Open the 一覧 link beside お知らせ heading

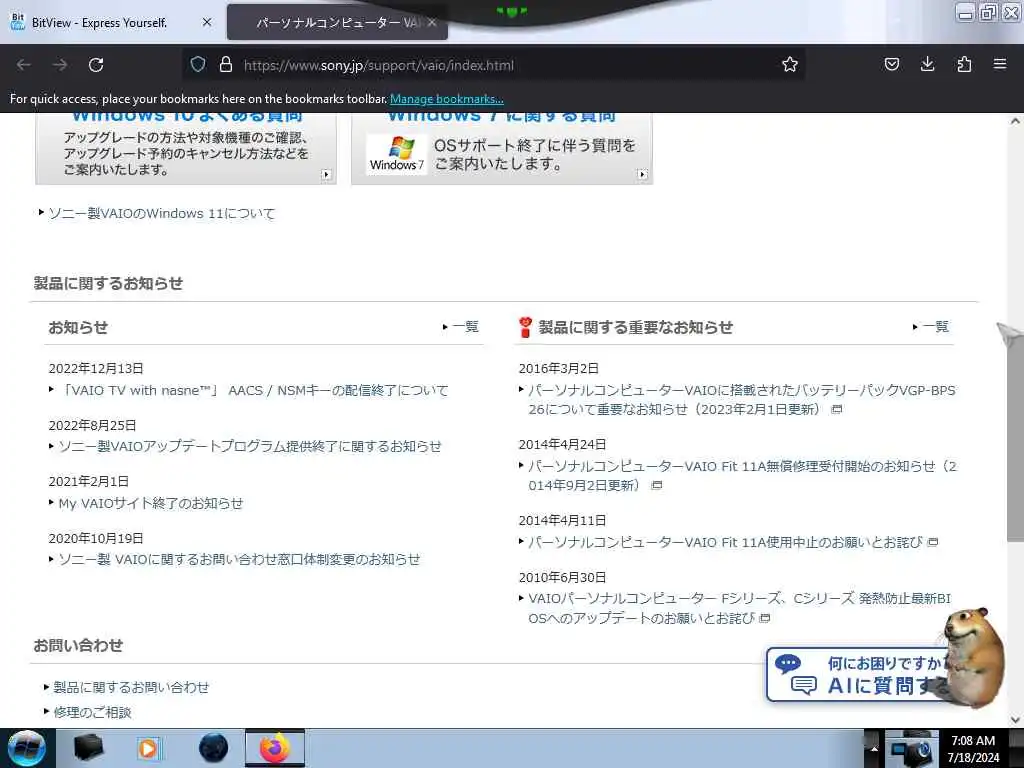tap(465, 327)
